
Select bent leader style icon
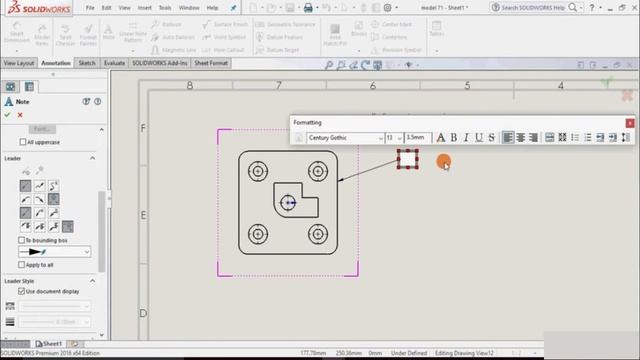[x=40, y=186]
